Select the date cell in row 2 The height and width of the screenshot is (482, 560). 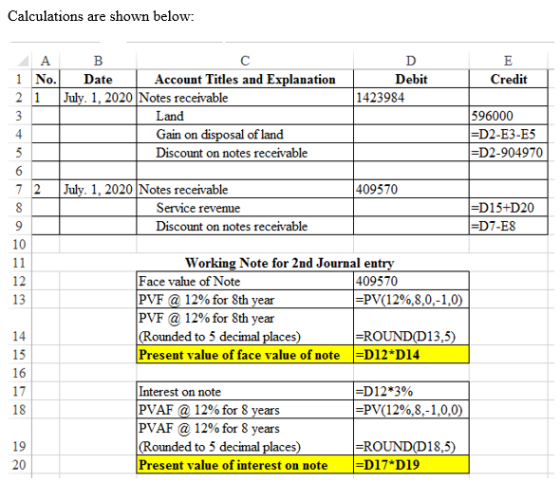tap(98, 97)
